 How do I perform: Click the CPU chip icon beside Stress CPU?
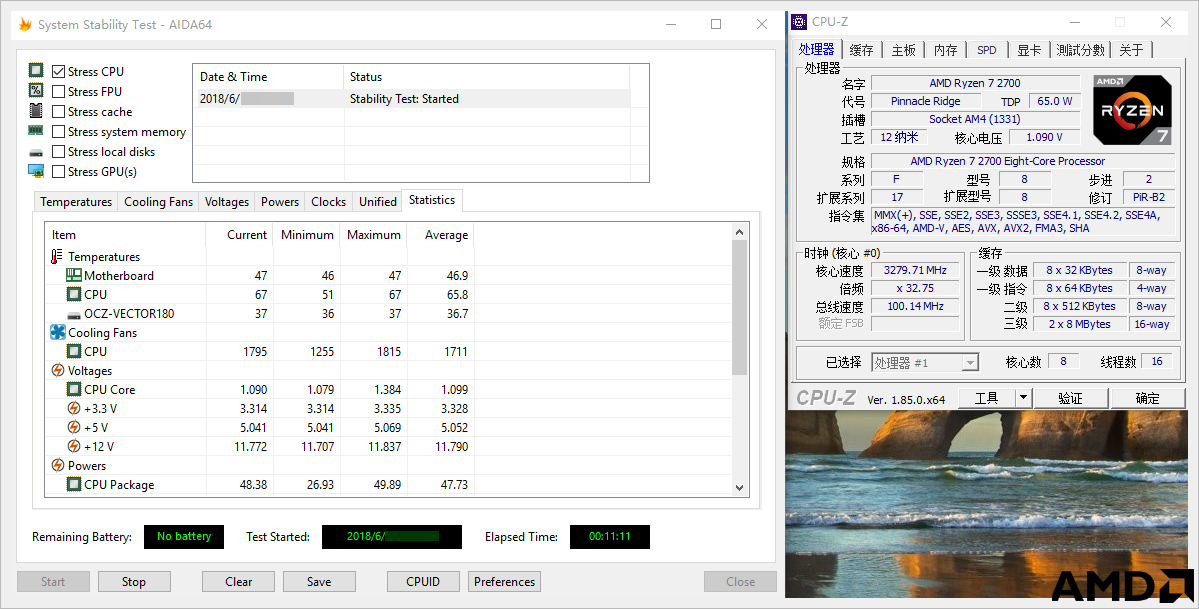click(36, 70)
